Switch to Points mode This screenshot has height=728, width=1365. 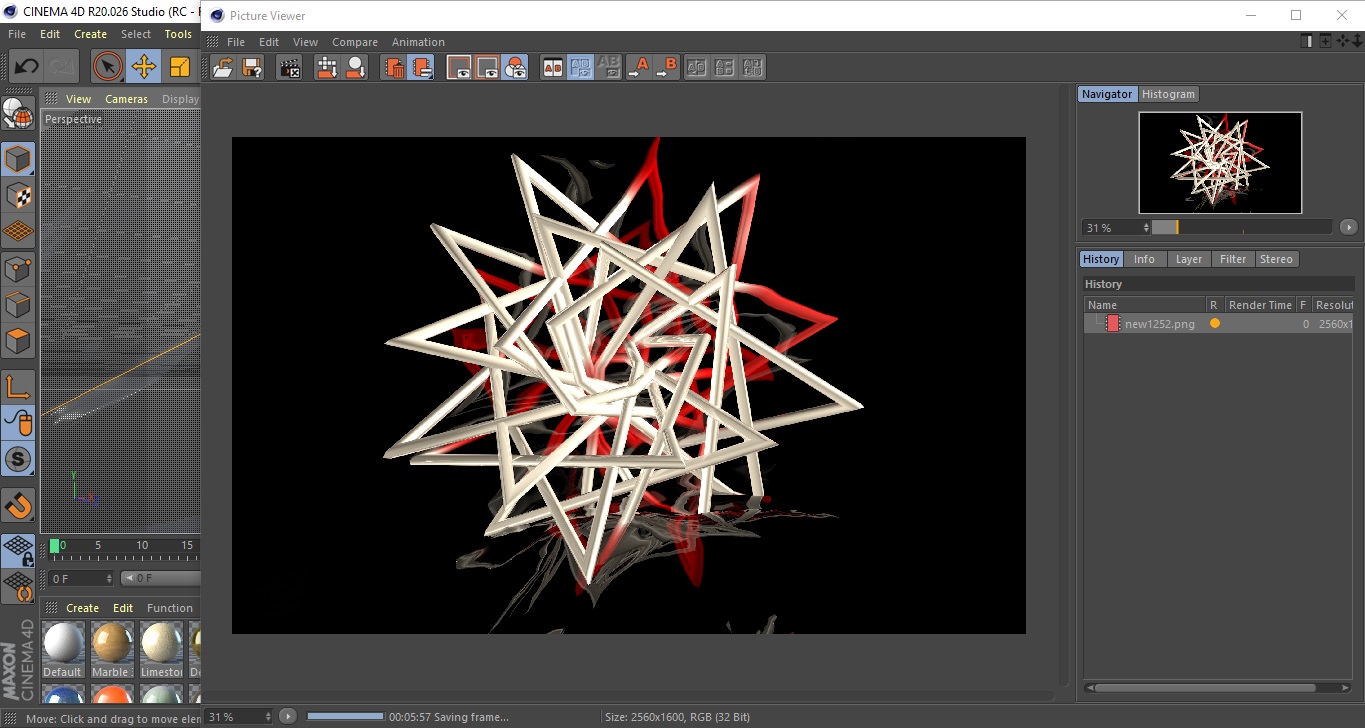pos(18,268)
